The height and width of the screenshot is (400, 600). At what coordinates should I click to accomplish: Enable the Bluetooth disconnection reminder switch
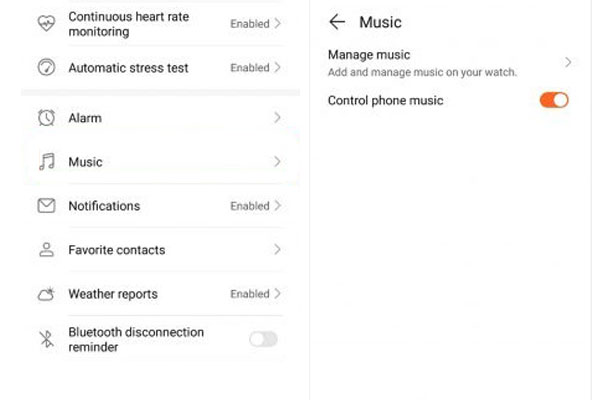tap(263, 339)
